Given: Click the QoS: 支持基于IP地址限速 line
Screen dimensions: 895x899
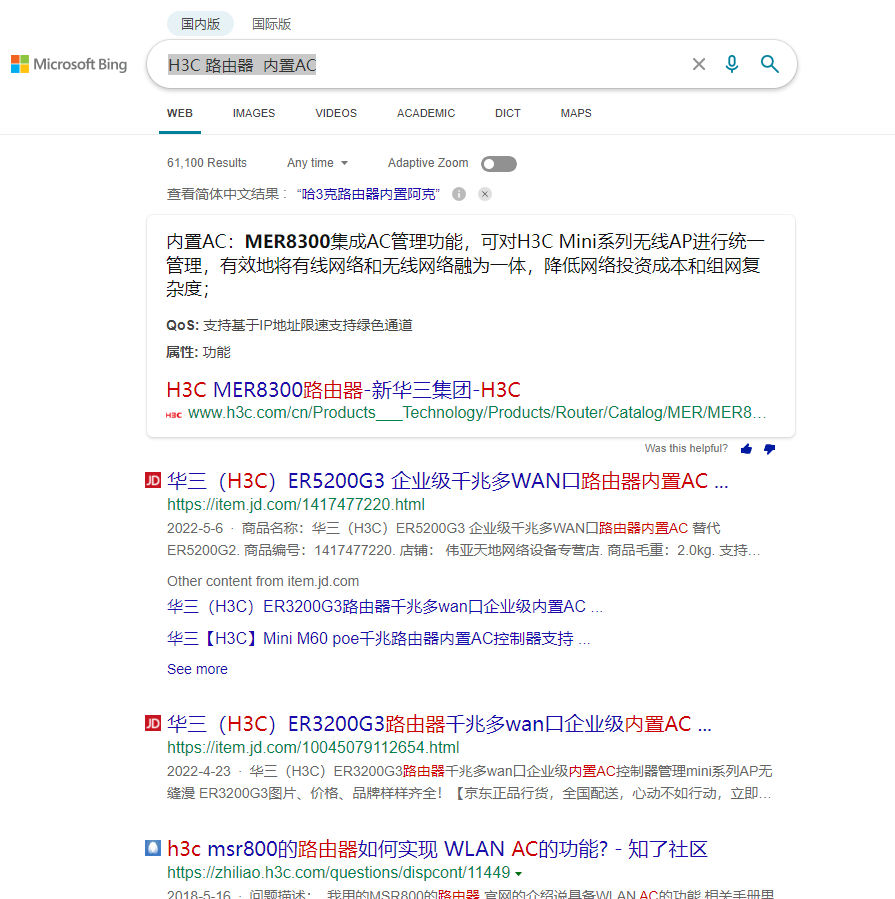Looking at the screenshot, I should (x=290, y=326).
